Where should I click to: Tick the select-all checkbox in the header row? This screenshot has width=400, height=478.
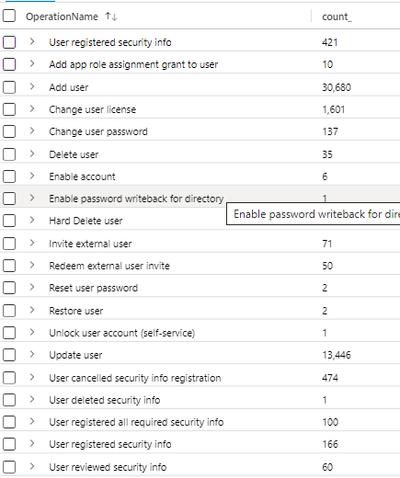[x=9, y=16]
